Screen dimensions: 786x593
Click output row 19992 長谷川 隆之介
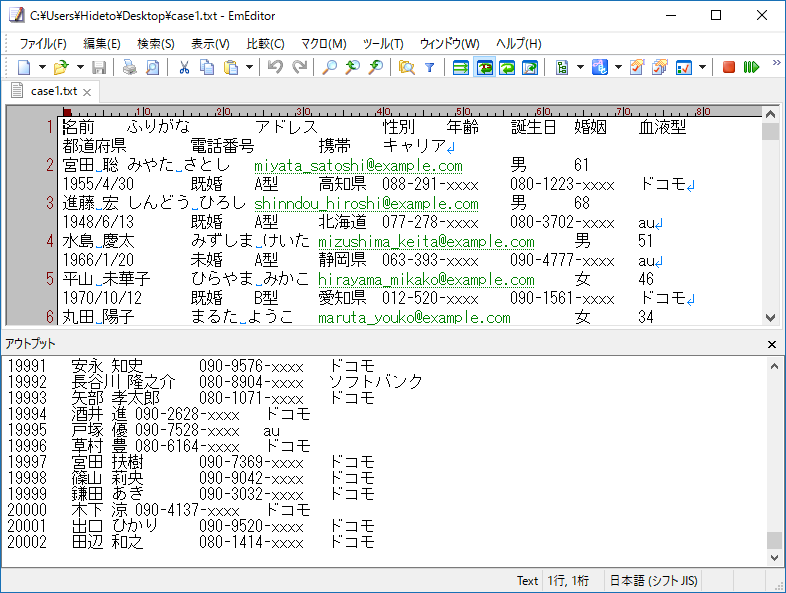tap(215, 382)
